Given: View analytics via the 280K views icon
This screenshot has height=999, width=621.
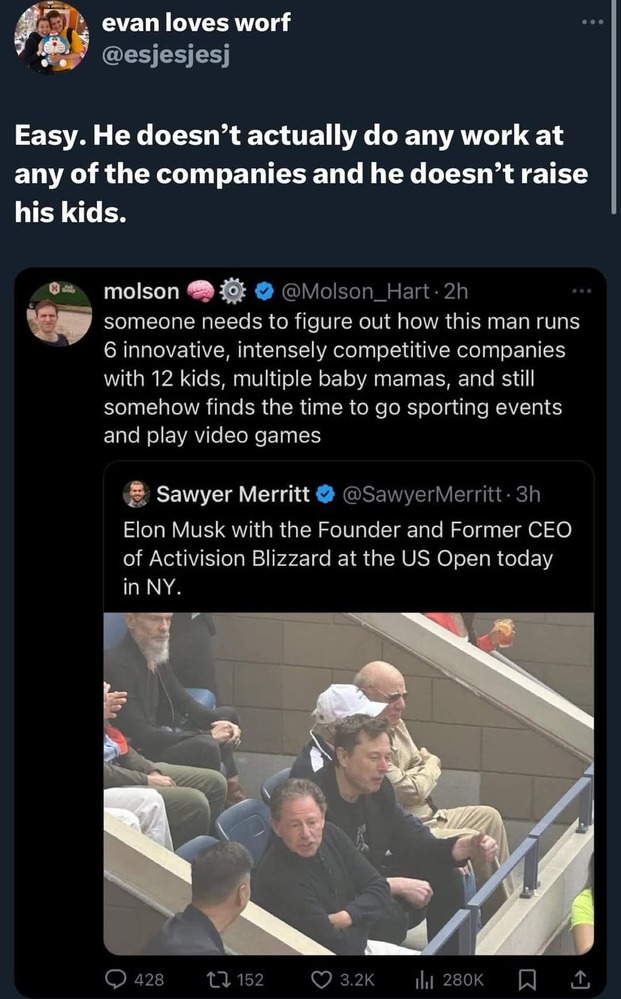Looking at the screenshot, I should pos(430,979).
